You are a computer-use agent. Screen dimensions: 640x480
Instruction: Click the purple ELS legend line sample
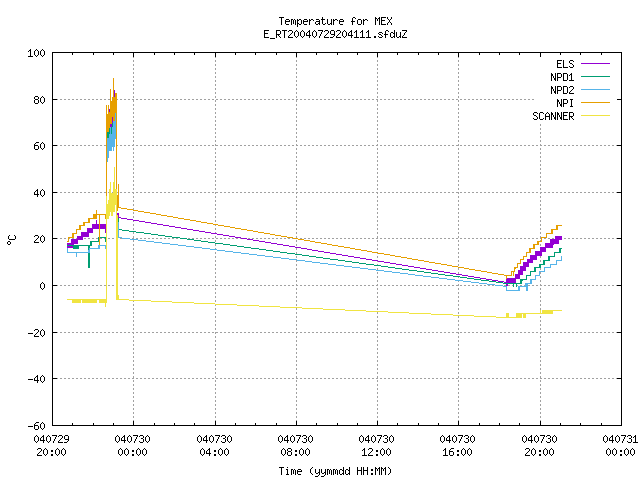[x=596, y=64]
